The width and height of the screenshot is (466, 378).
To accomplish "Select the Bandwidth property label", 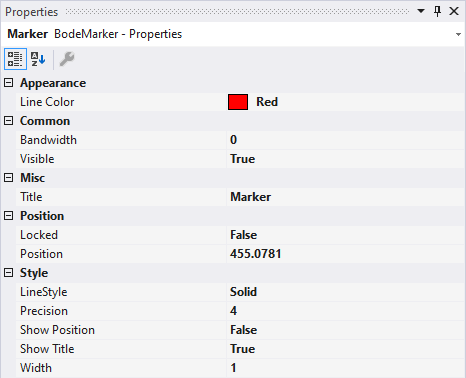I will tap(48, 140).
